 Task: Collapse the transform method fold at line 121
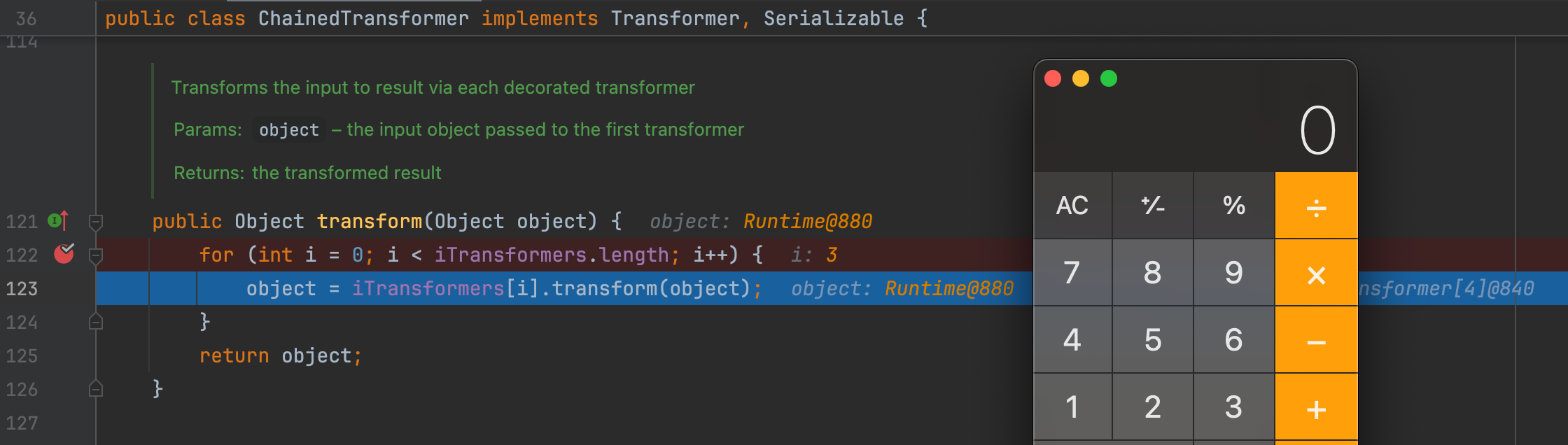pos(97,222)
